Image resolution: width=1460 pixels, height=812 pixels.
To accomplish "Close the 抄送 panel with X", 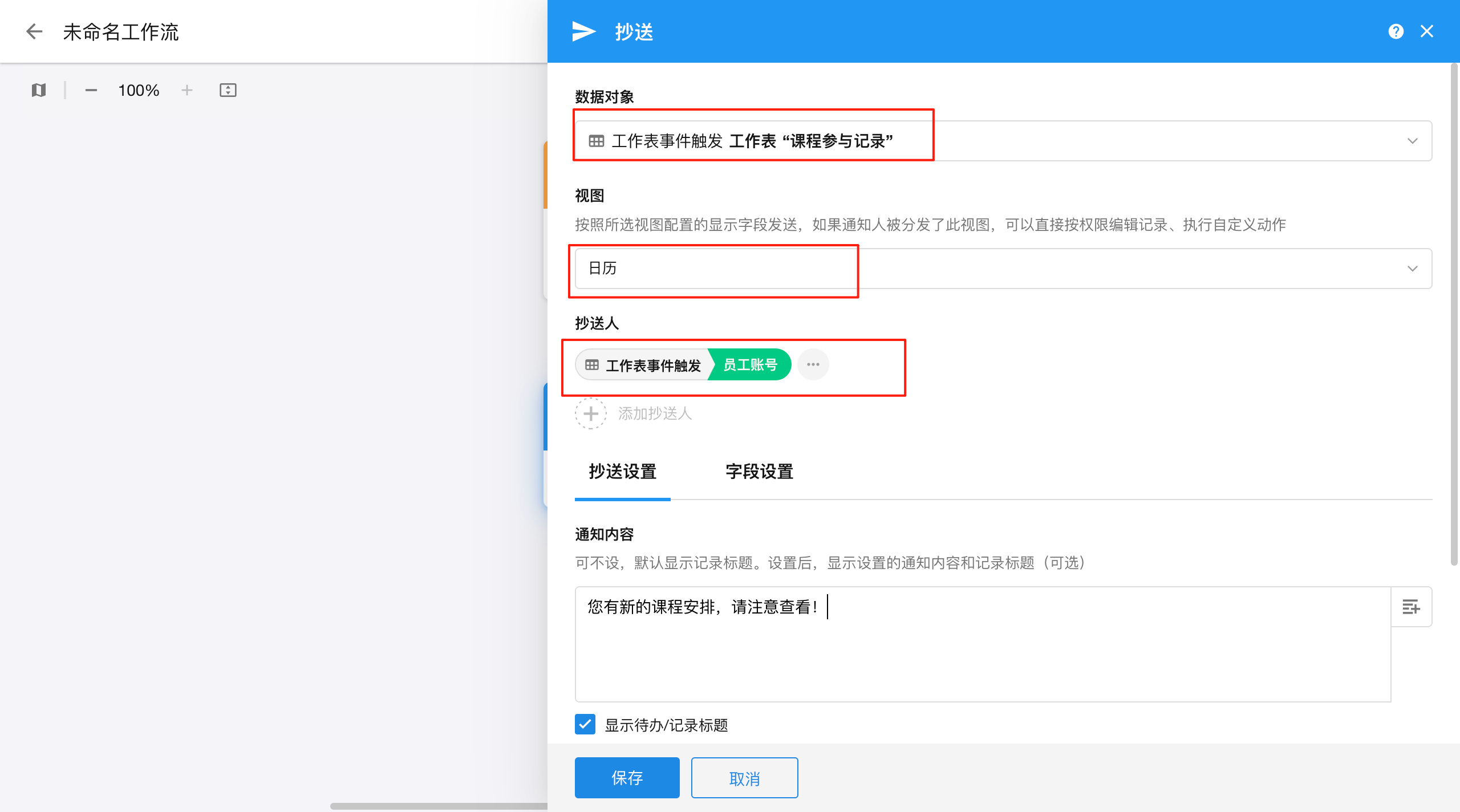I will point(1426,31).
